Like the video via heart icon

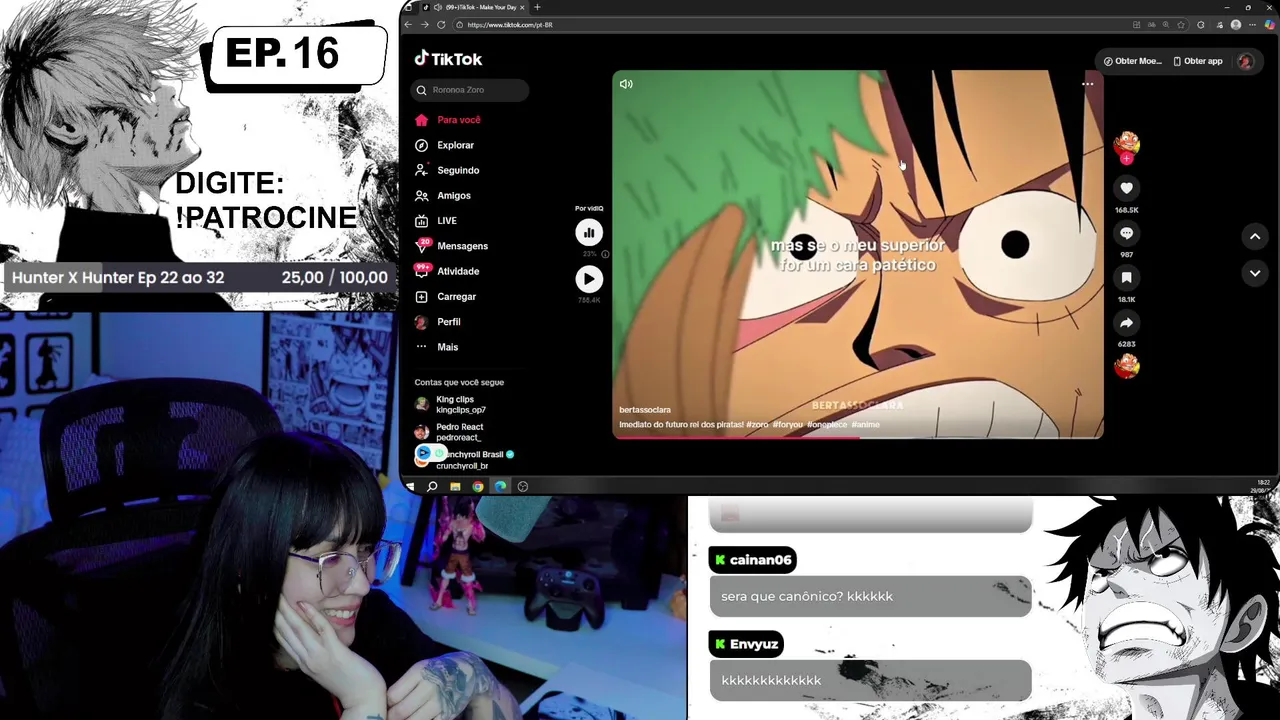(x=1126, y=188)
